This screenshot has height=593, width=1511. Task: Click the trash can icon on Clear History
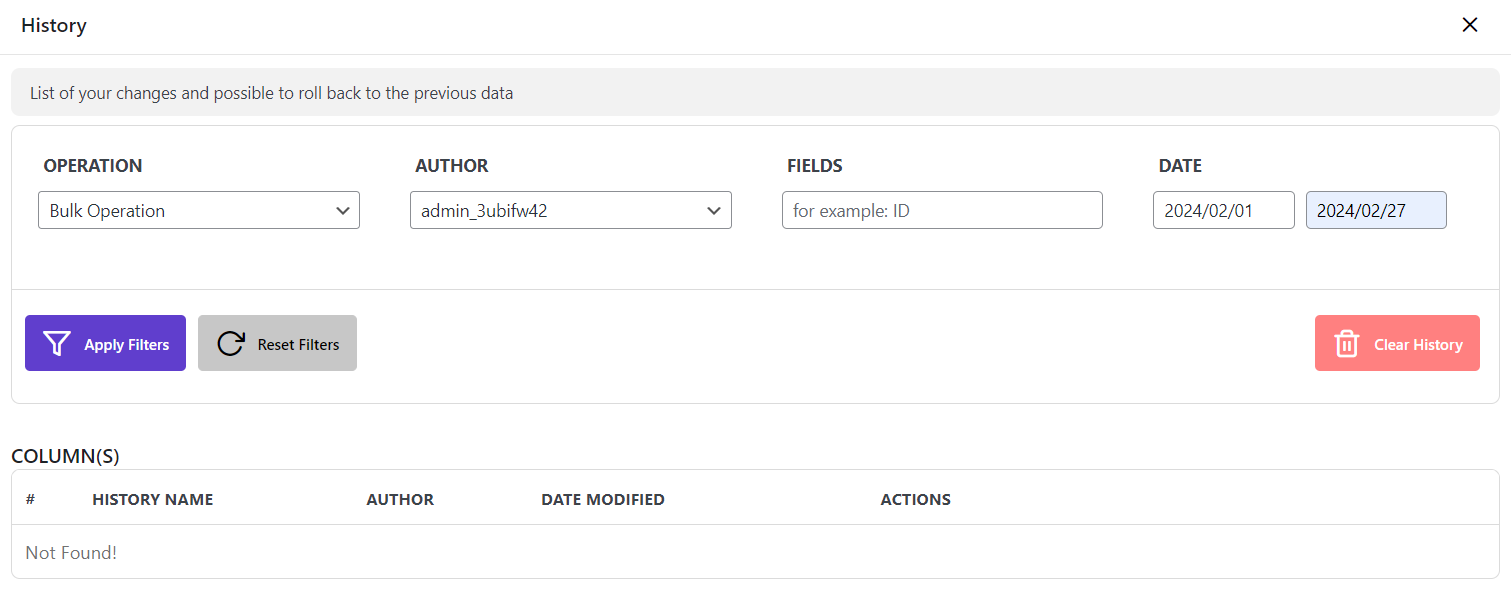(1347, 344)
